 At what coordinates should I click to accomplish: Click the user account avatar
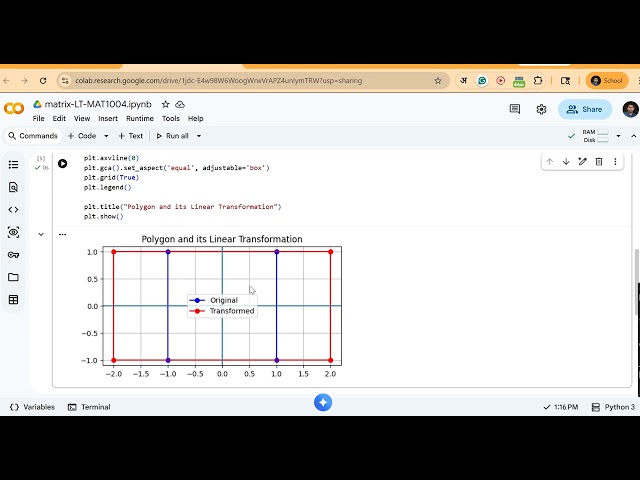tap(631, 109)
